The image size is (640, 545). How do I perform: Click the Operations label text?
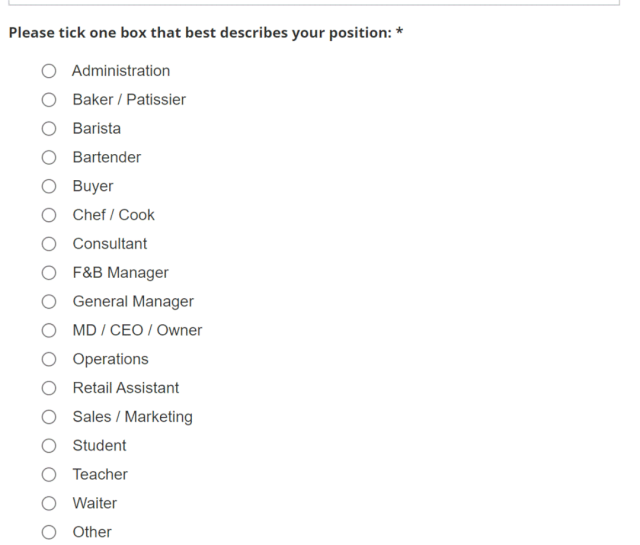[x=110, y=359]
